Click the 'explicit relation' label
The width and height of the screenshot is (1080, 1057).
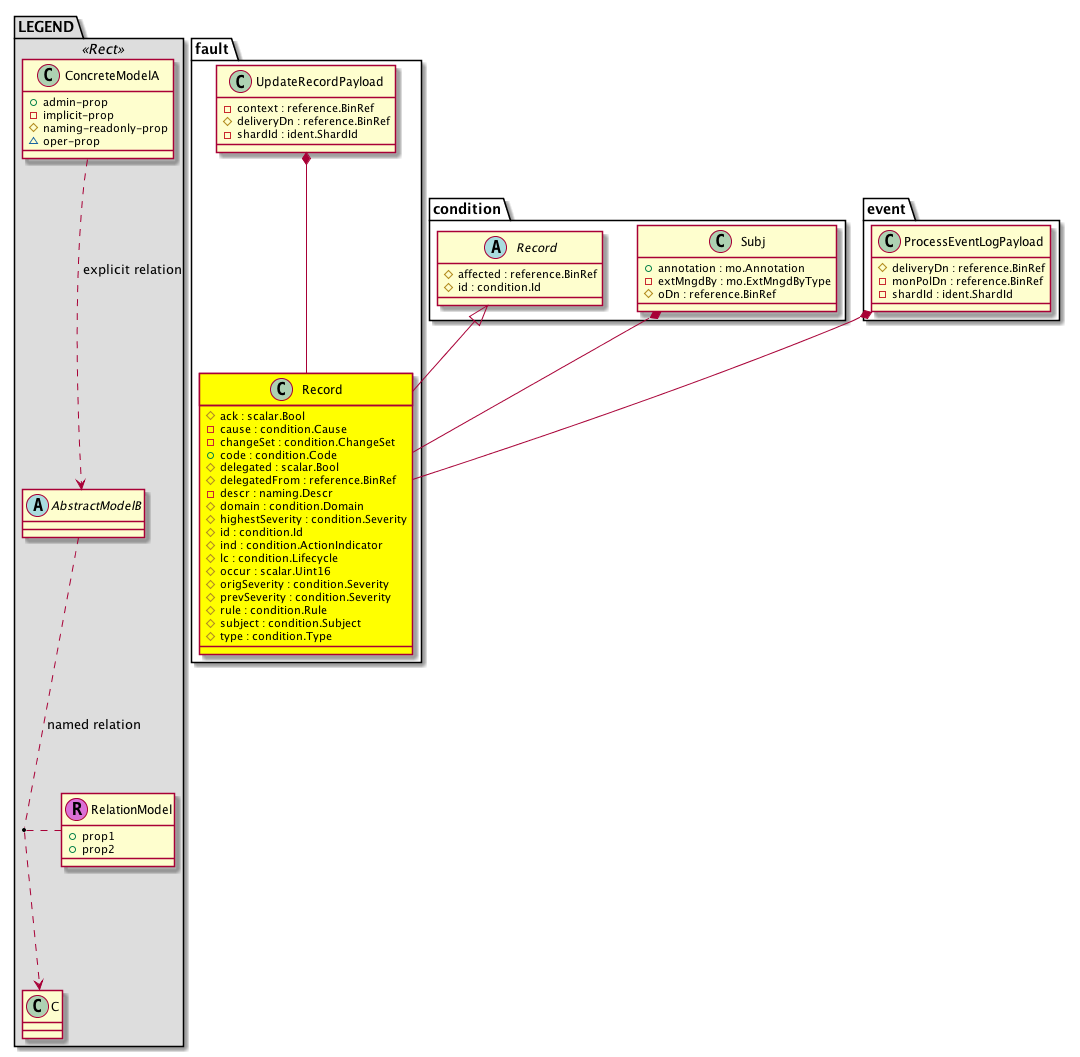[x=133, y=270]
